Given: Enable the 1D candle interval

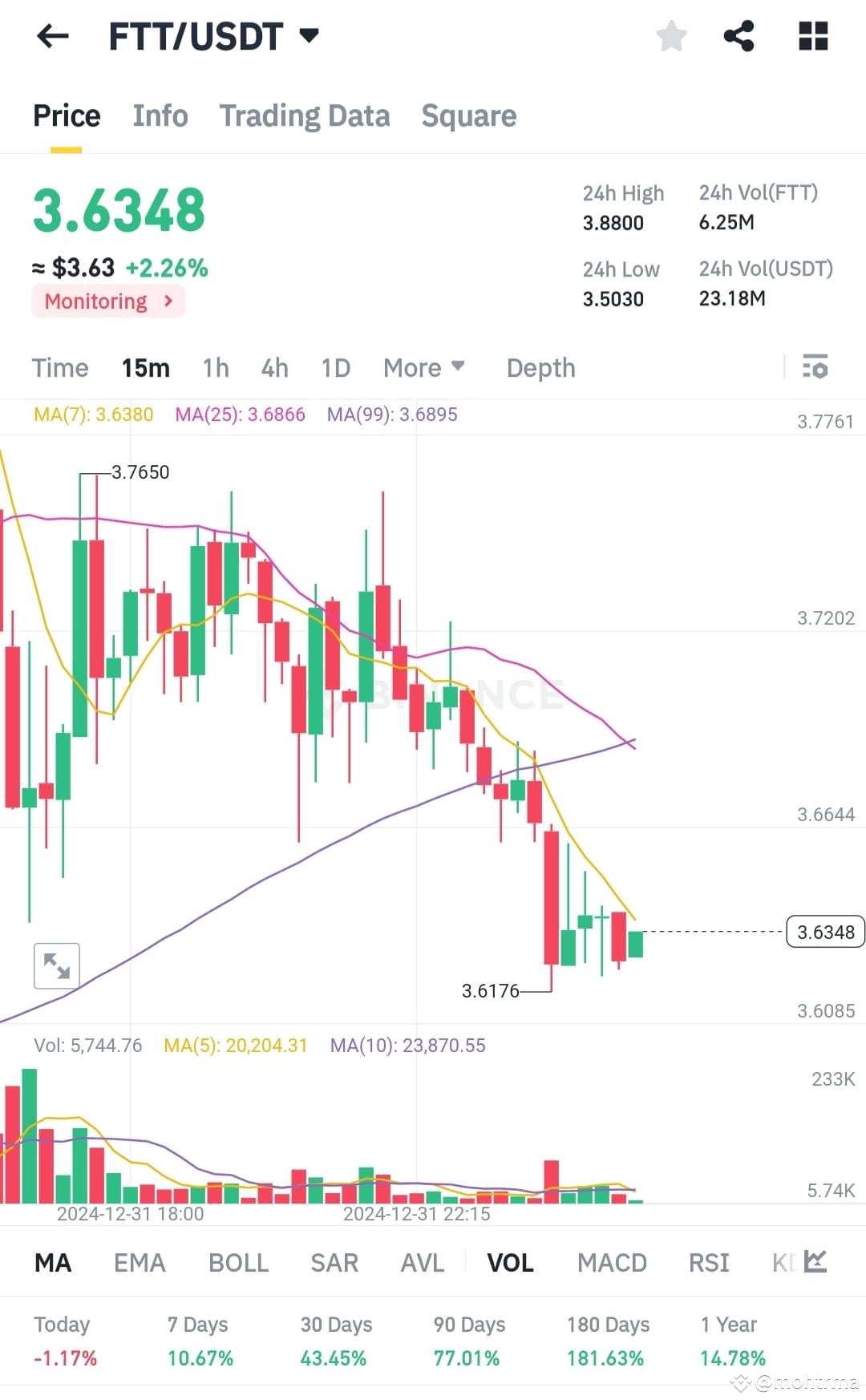Looking at the screenshot, I should coord(335,367).
